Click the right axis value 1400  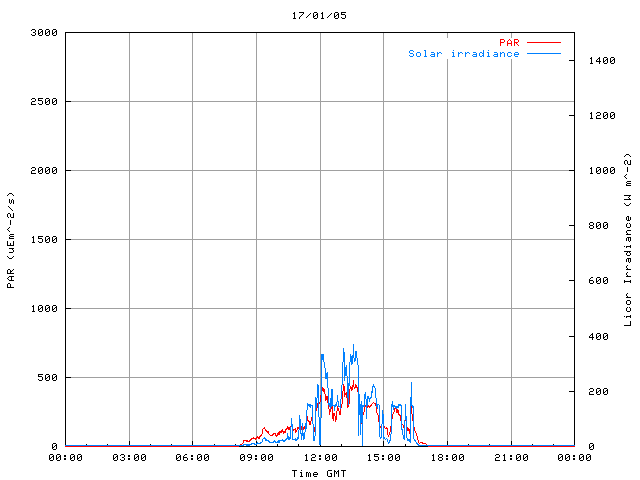point(602,61)
